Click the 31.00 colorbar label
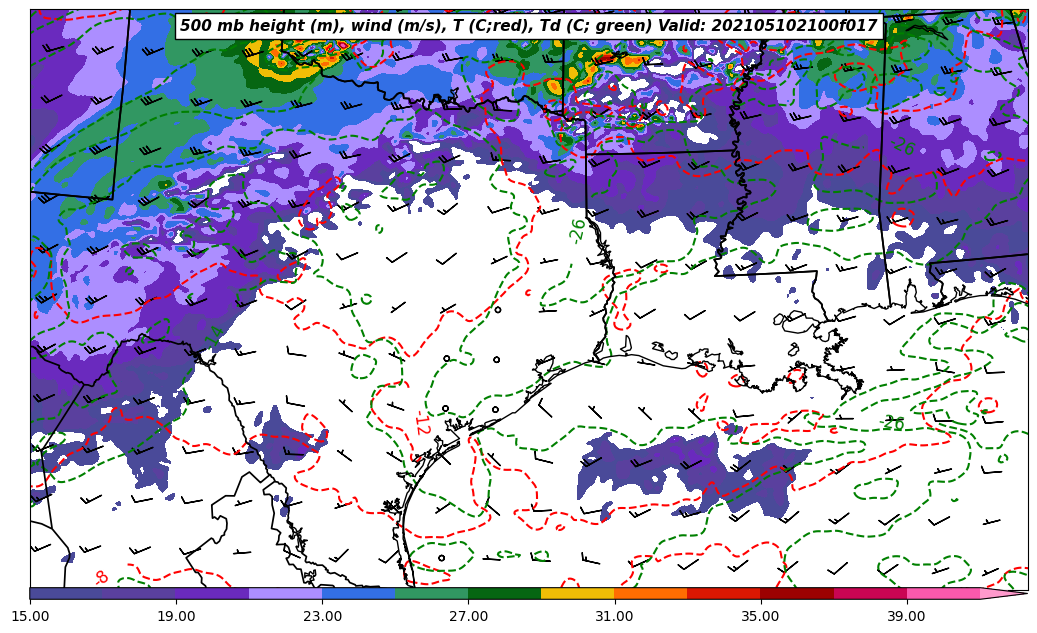 point(614,616)
